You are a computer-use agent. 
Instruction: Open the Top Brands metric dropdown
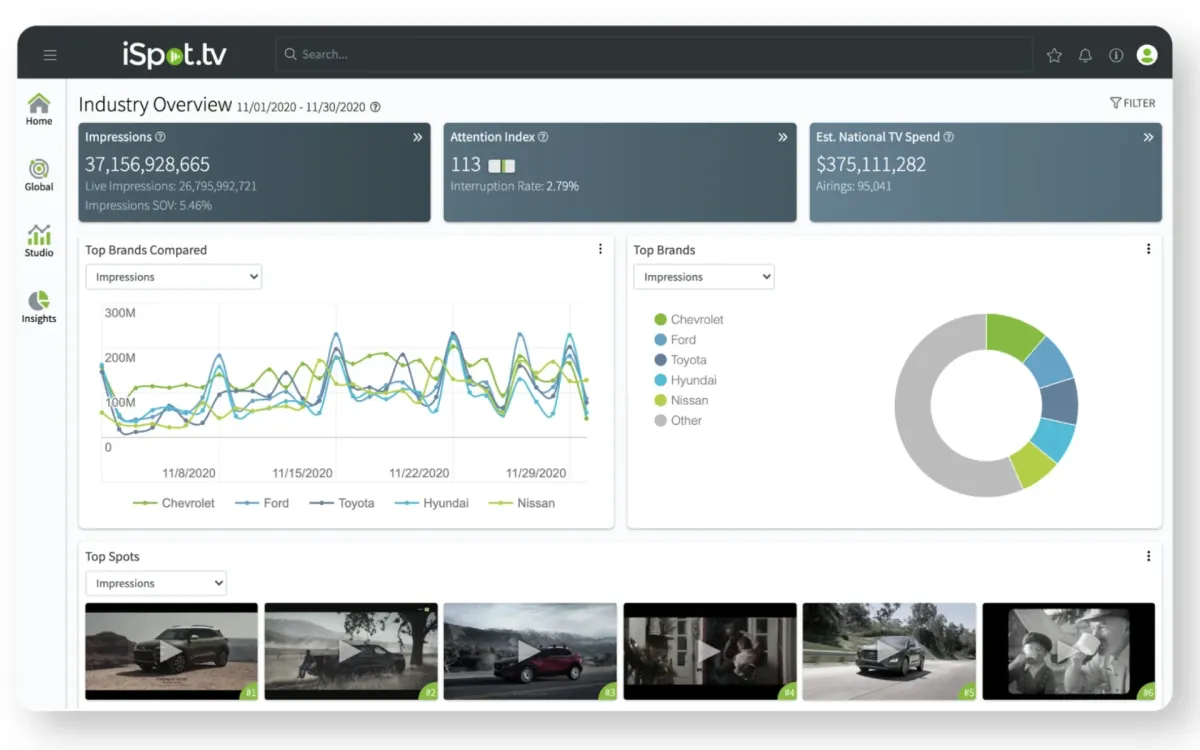[703, 276]
